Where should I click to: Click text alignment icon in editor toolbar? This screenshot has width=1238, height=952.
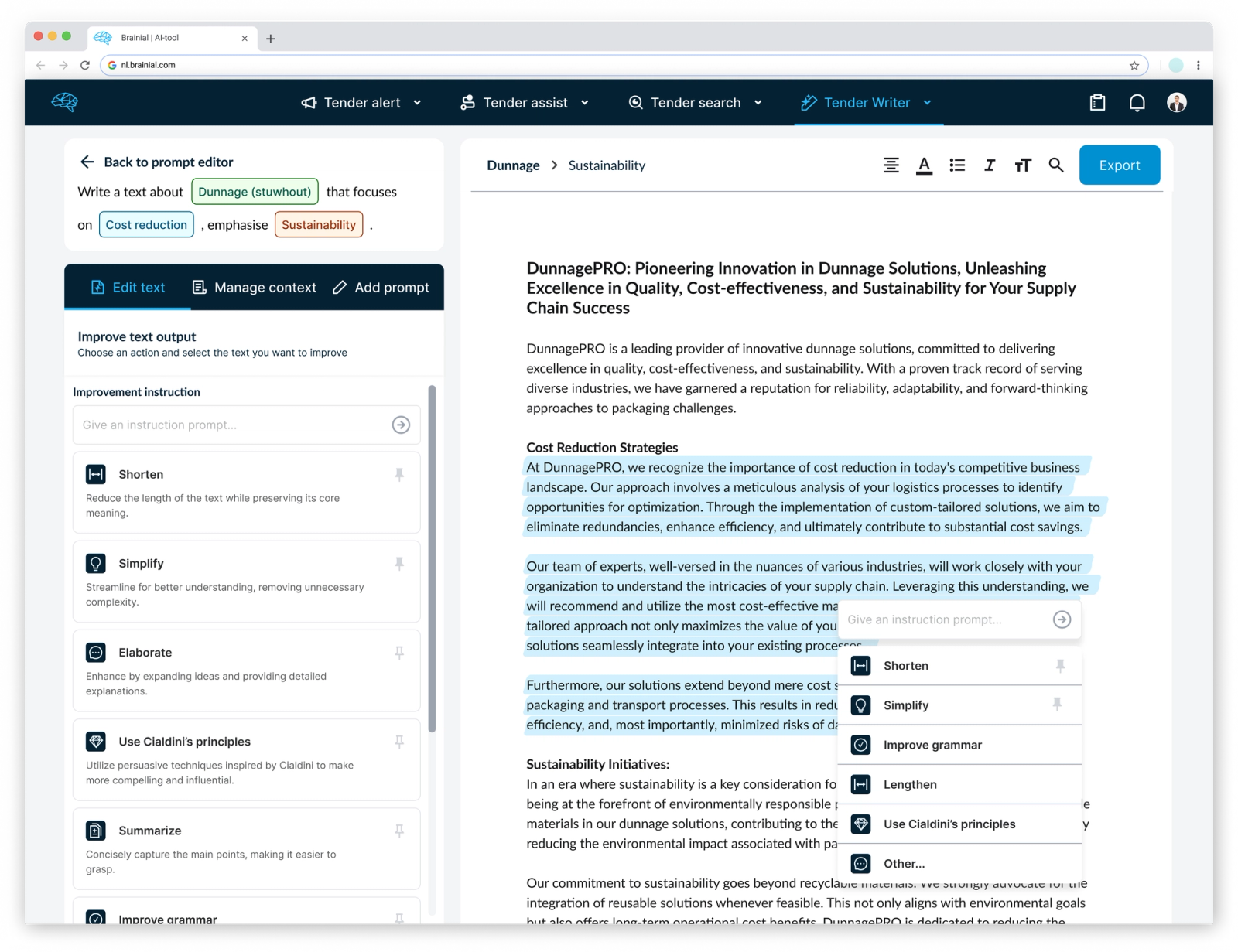point(891,165)
